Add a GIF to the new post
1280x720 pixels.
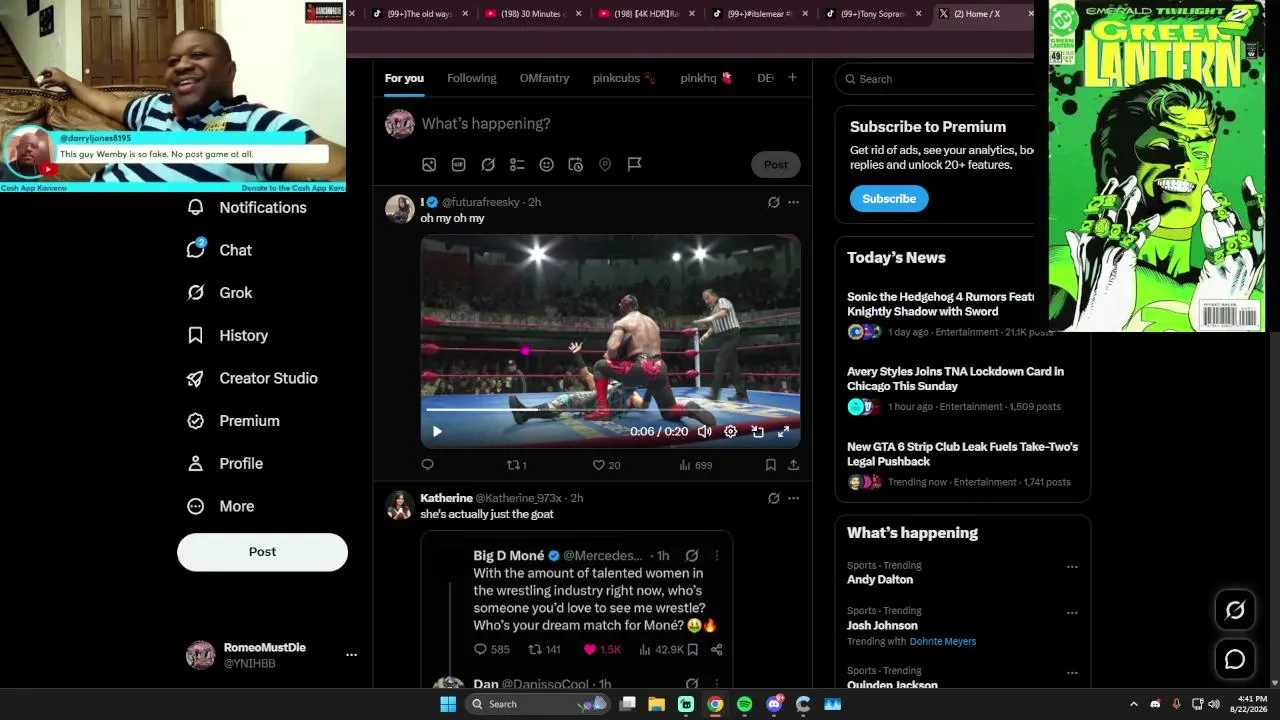coord(459,165)
